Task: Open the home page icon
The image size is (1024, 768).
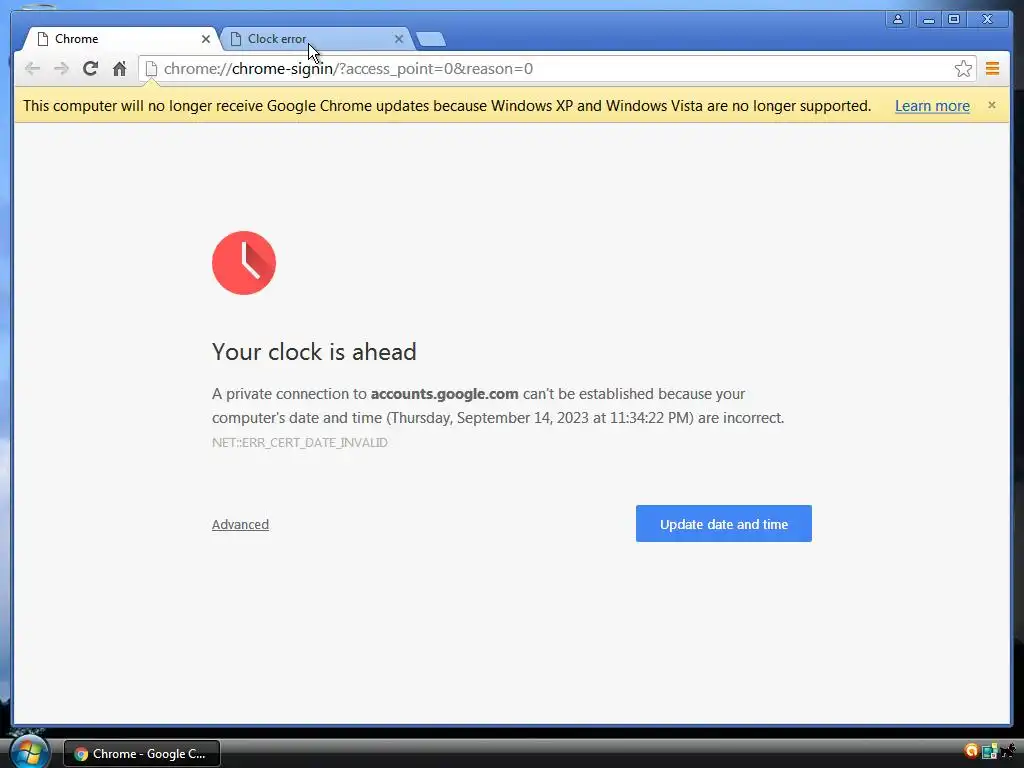Action: coord(119,69)
